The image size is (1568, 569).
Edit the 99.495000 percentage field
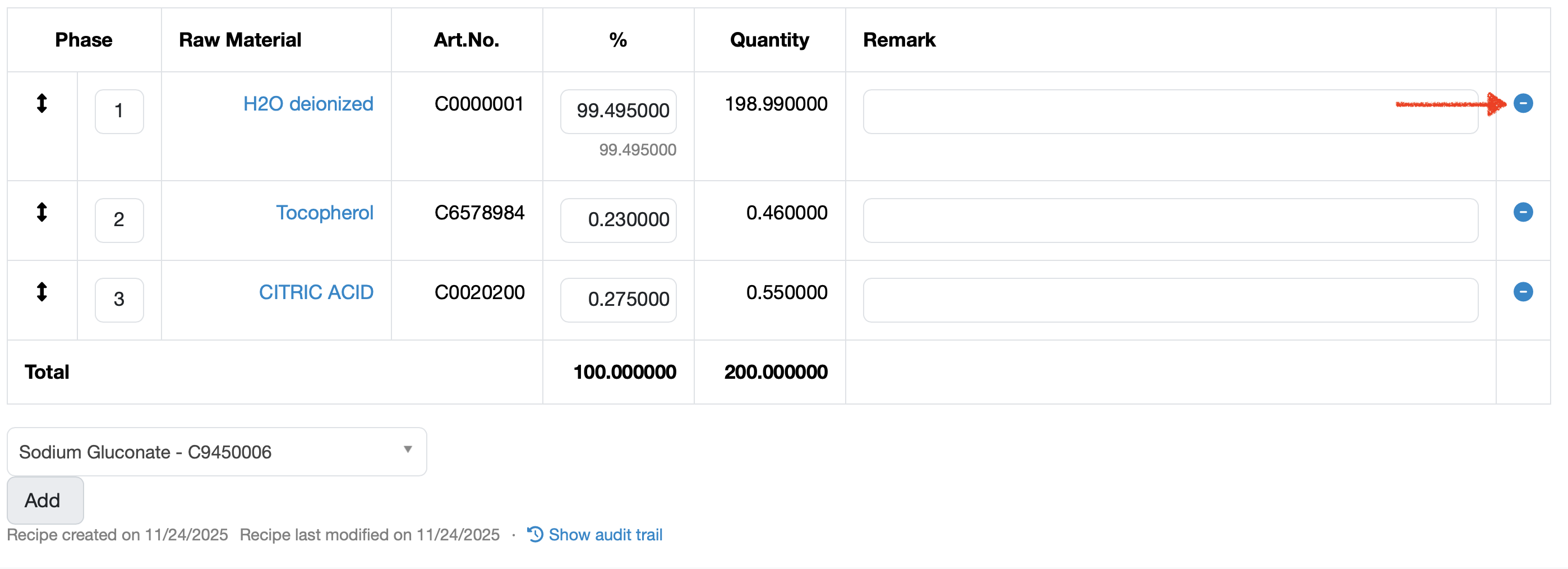coord(618,112)
